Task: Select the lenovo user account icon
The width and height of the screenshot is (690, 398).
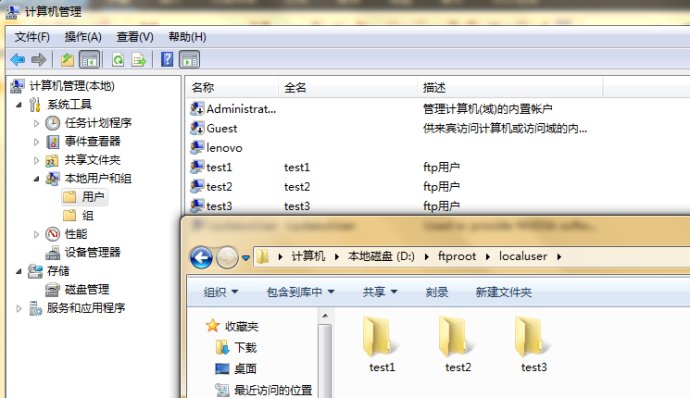Action: pyautogui.click(x=197, y=147)
